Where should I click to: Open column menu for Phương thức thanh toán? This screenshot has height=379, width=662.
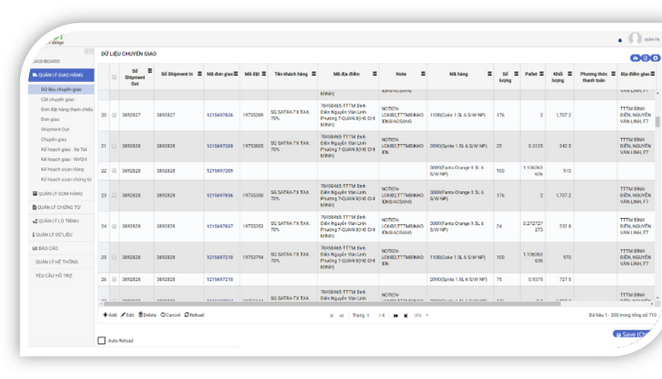tap(613, 74)
